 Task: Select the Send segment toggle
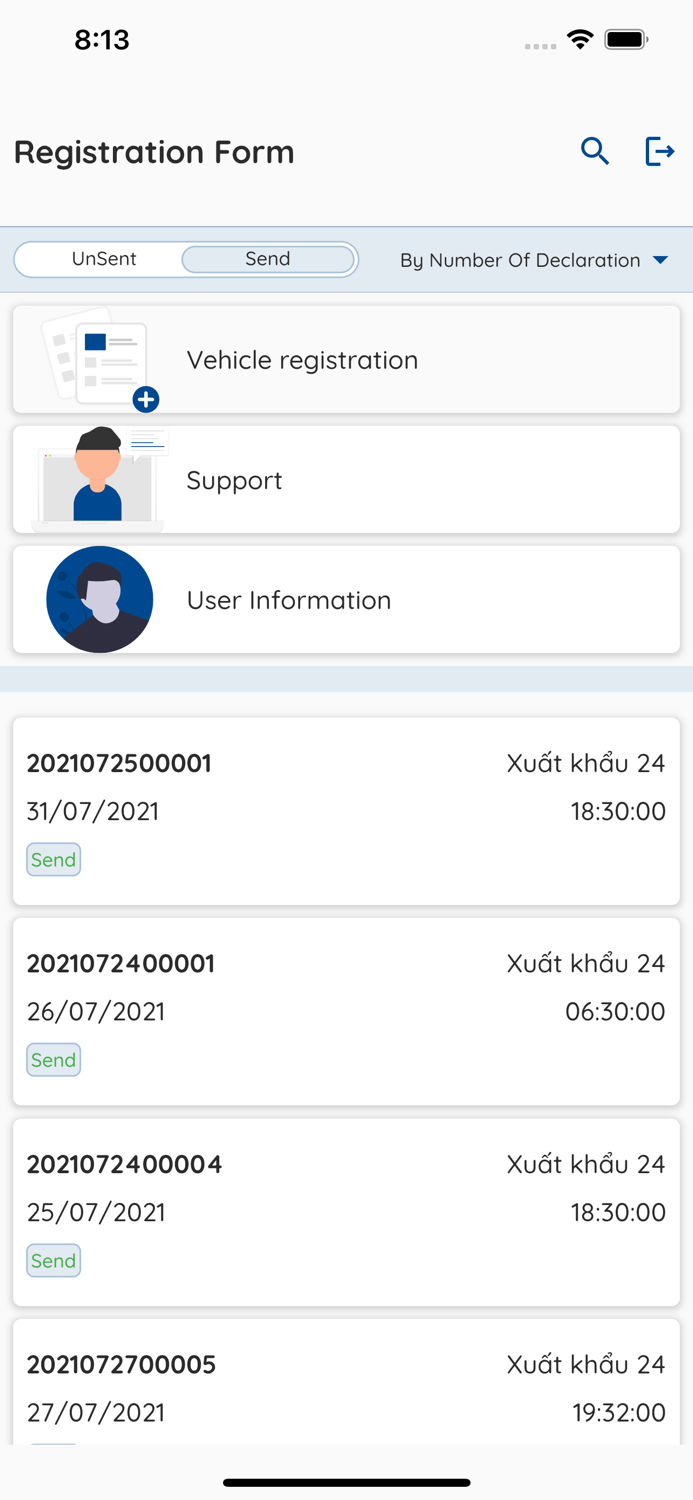(x=267, y=259)
